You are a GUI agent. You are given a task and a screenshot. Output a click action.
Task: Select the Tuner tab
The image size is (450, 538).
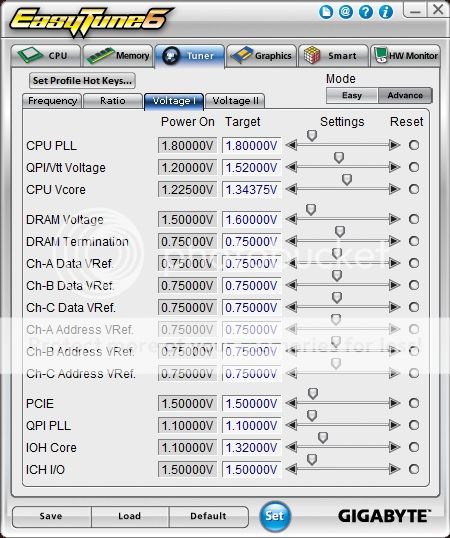190,56
